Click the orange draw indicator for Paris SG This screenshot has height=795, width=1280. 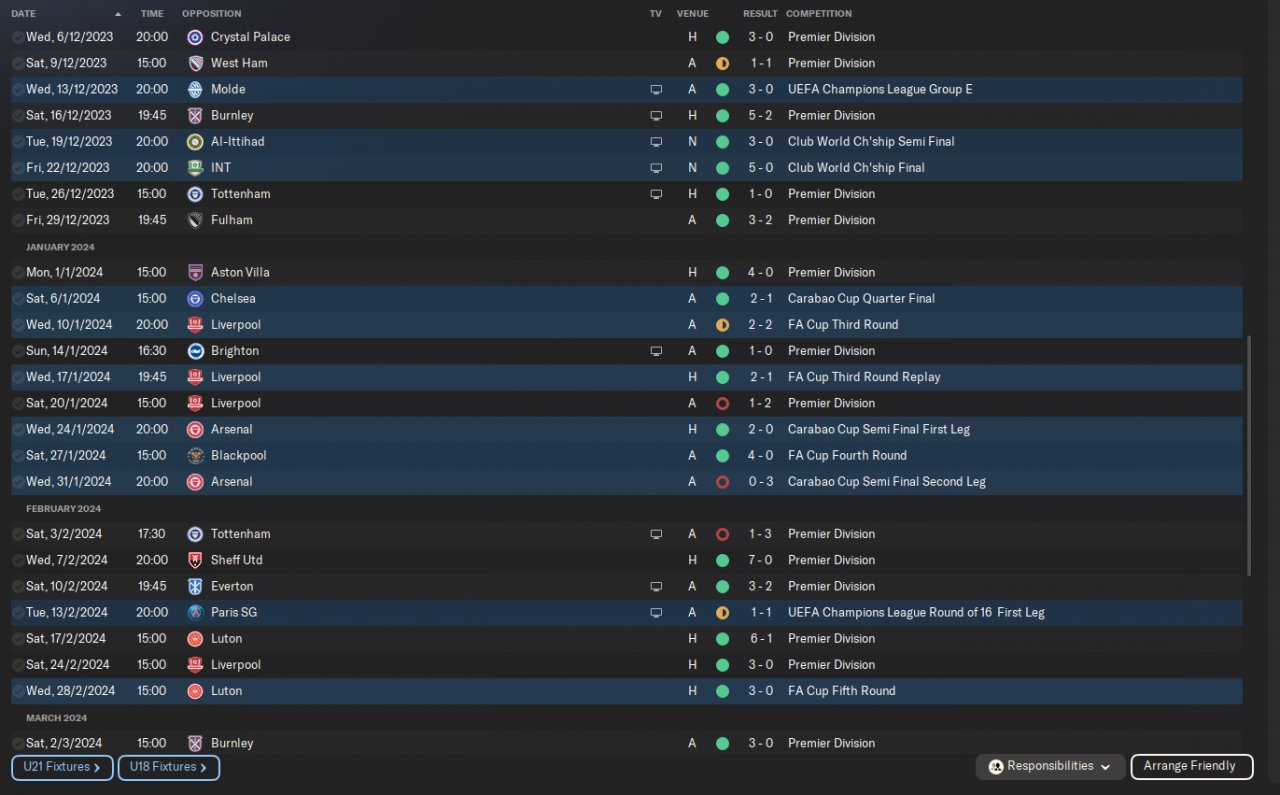pos(722,612)
